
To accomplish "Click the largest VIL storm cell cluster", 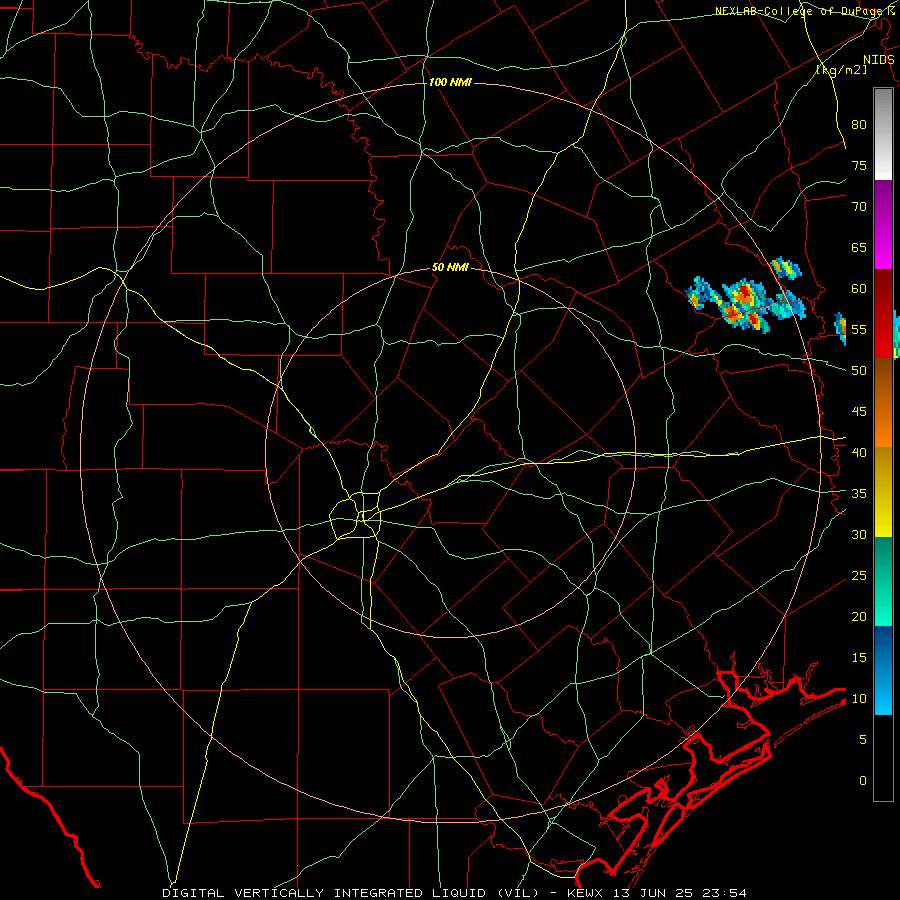I will [x=745, y=305].
